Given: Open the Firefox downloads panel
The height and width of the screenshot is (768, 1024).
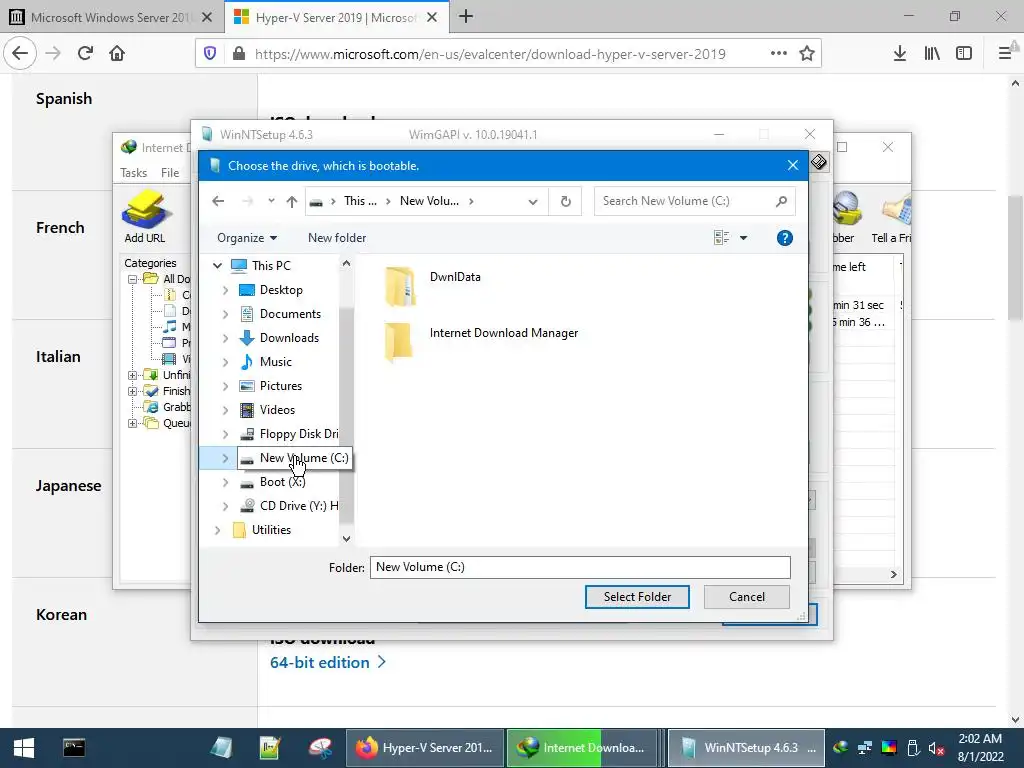Looking at the screenshot, I should 899,54.
